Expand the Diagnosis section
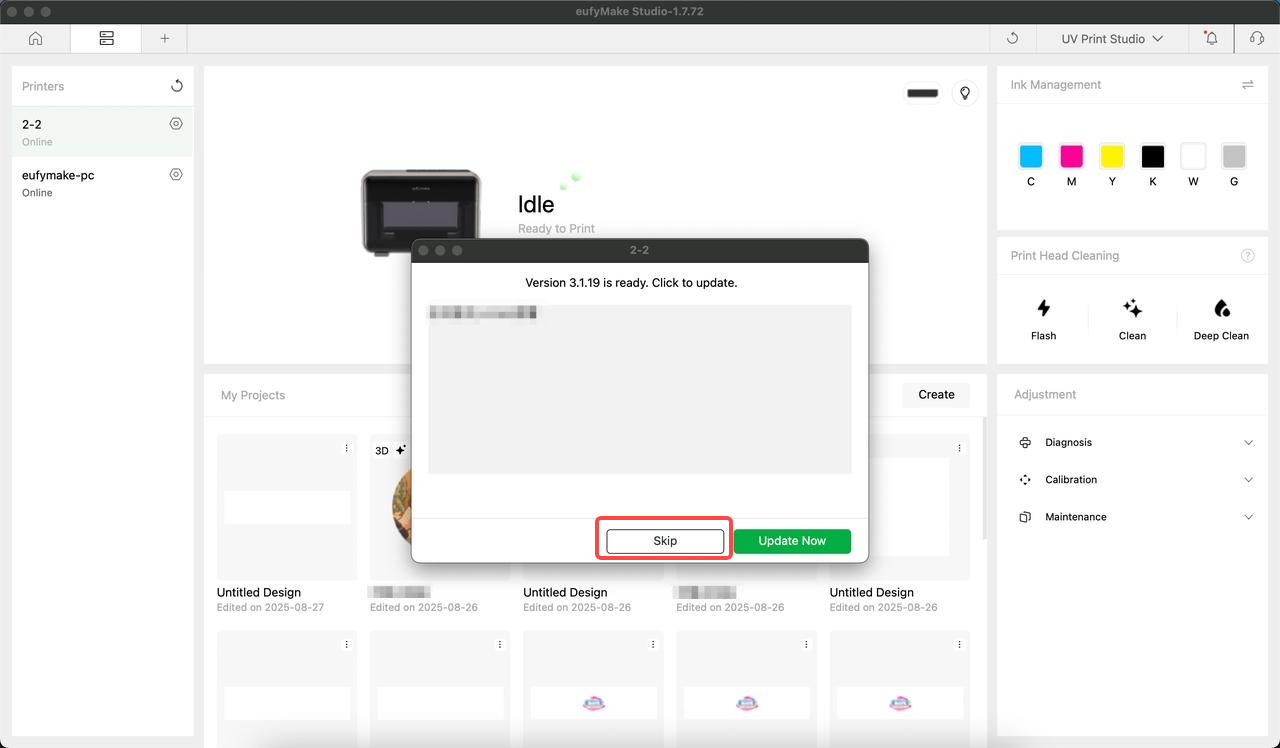The image size is (1280, 748). point(1134,442)
